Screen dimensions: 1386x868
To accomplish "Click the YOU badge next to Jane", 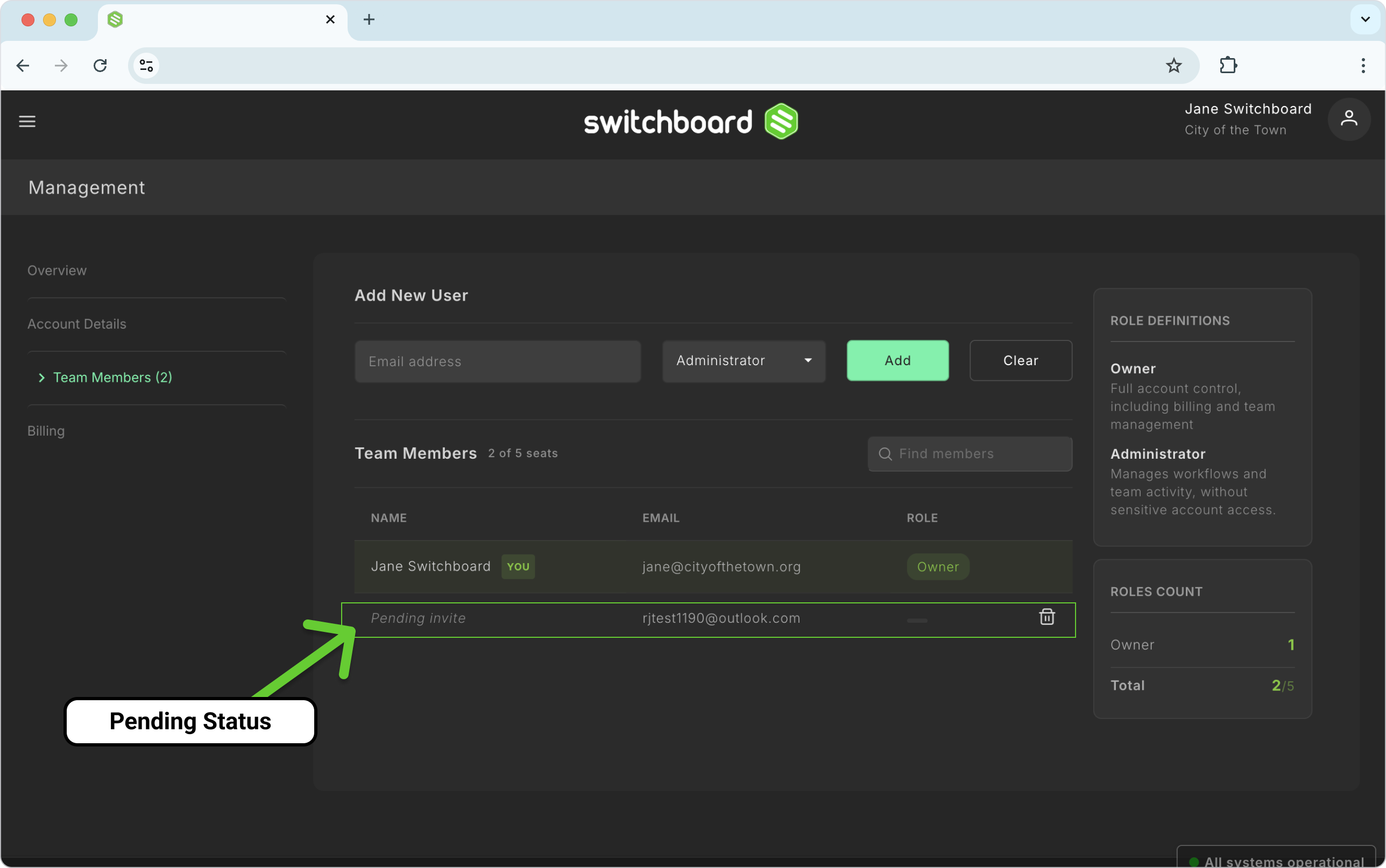I will point(518,567).
